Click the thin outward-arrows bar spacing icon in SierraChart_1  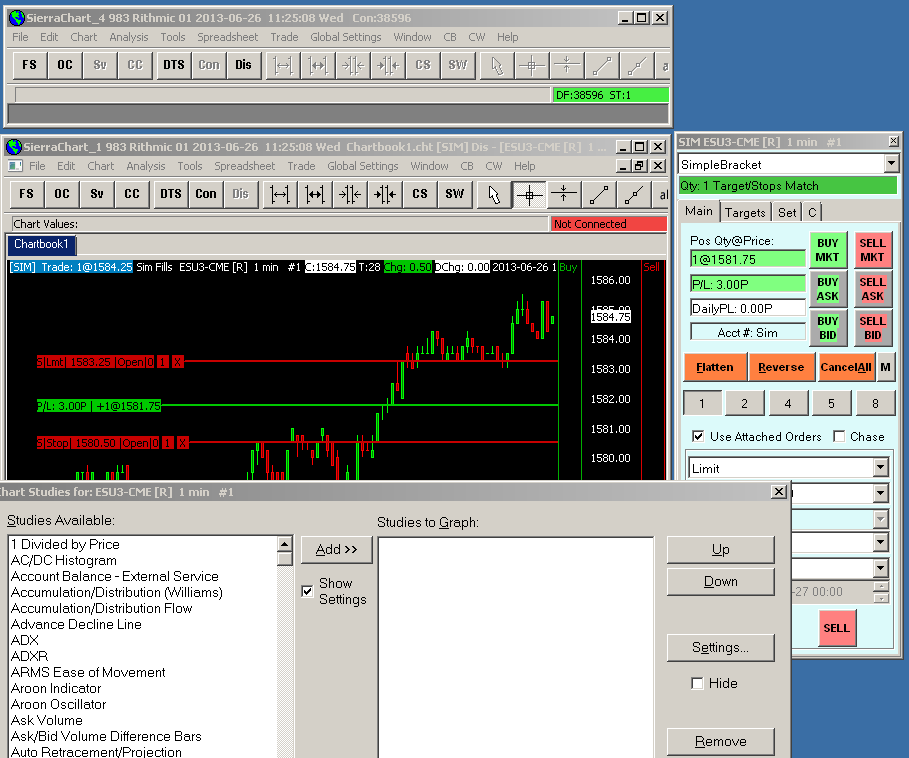280,194
